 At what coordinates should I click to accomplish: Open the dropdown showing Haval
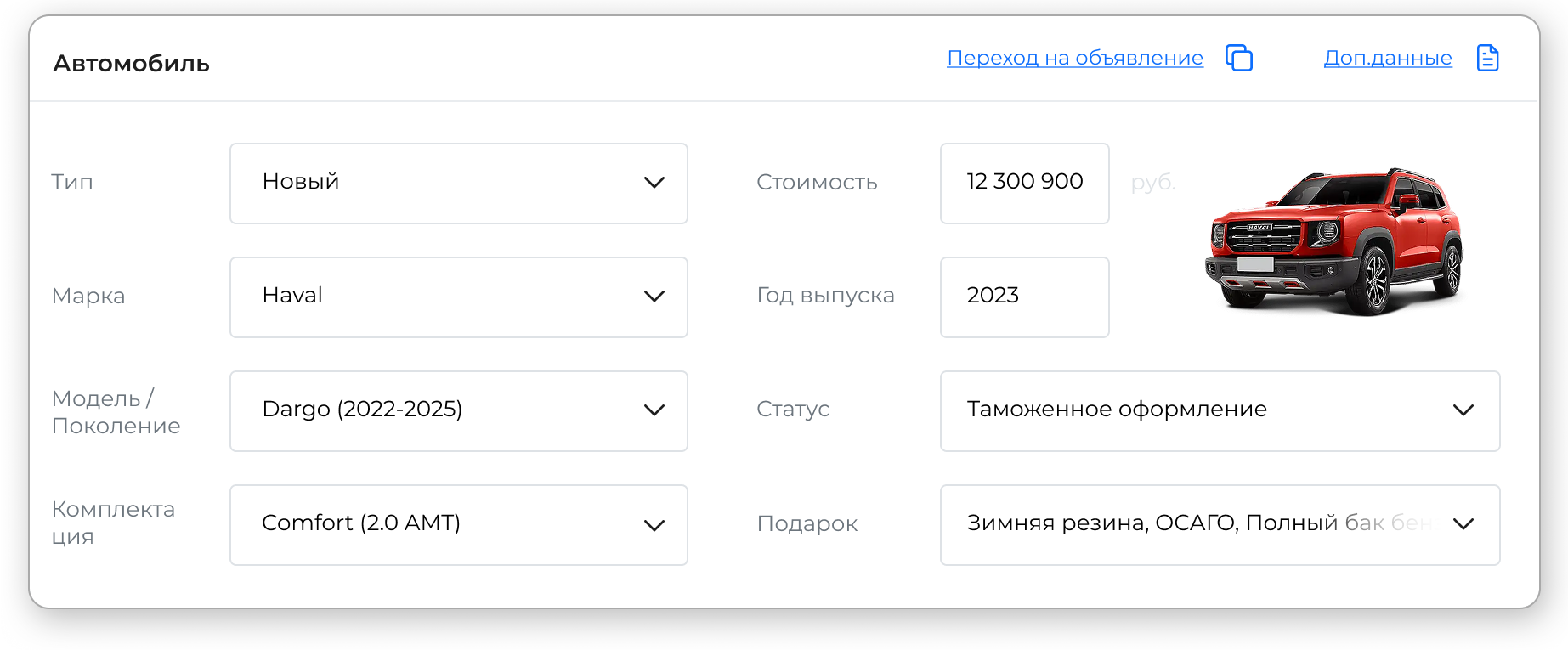pos(442,297)
